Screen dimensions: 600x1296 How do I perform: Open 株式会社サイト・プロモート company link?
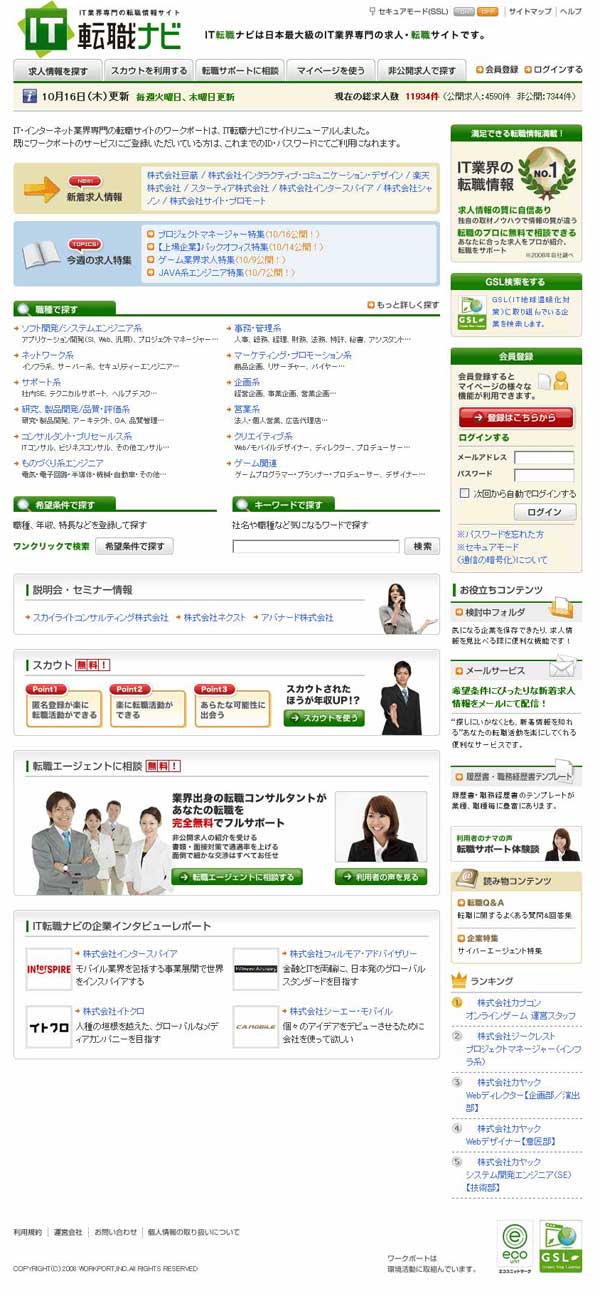pos(218,201)
